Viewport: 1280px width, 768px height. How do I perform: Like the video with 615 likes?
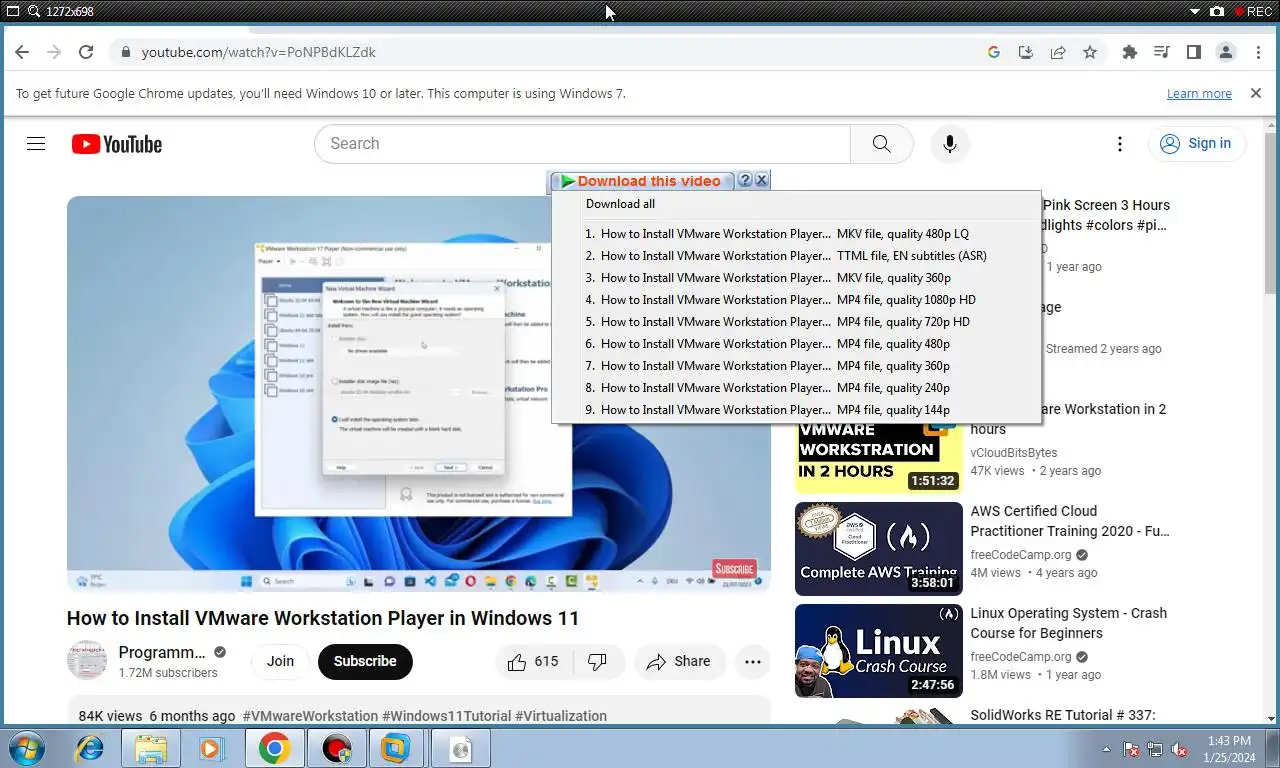534,661
